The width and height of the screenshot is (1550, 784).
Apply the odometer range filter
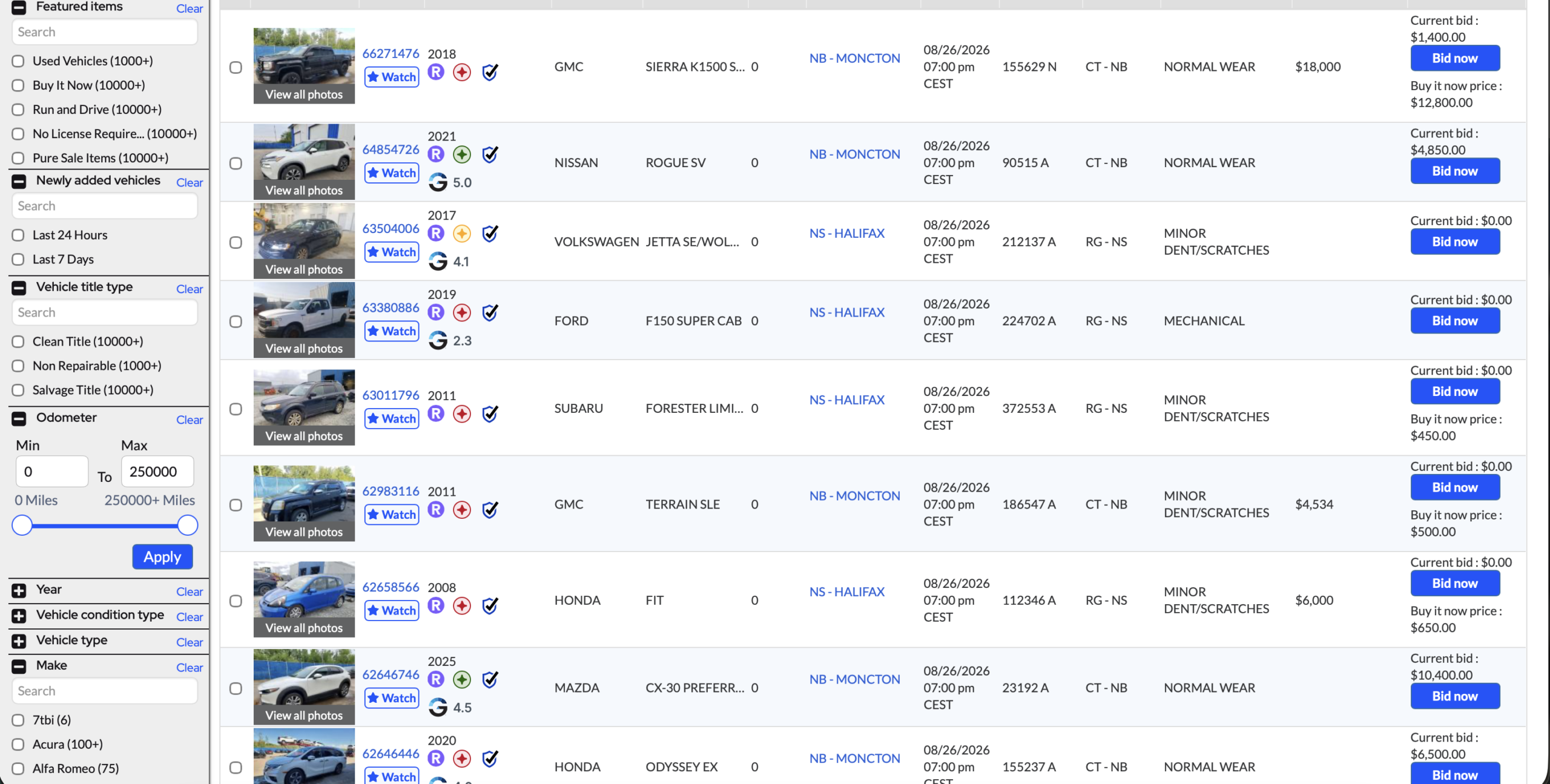(162, 556)
